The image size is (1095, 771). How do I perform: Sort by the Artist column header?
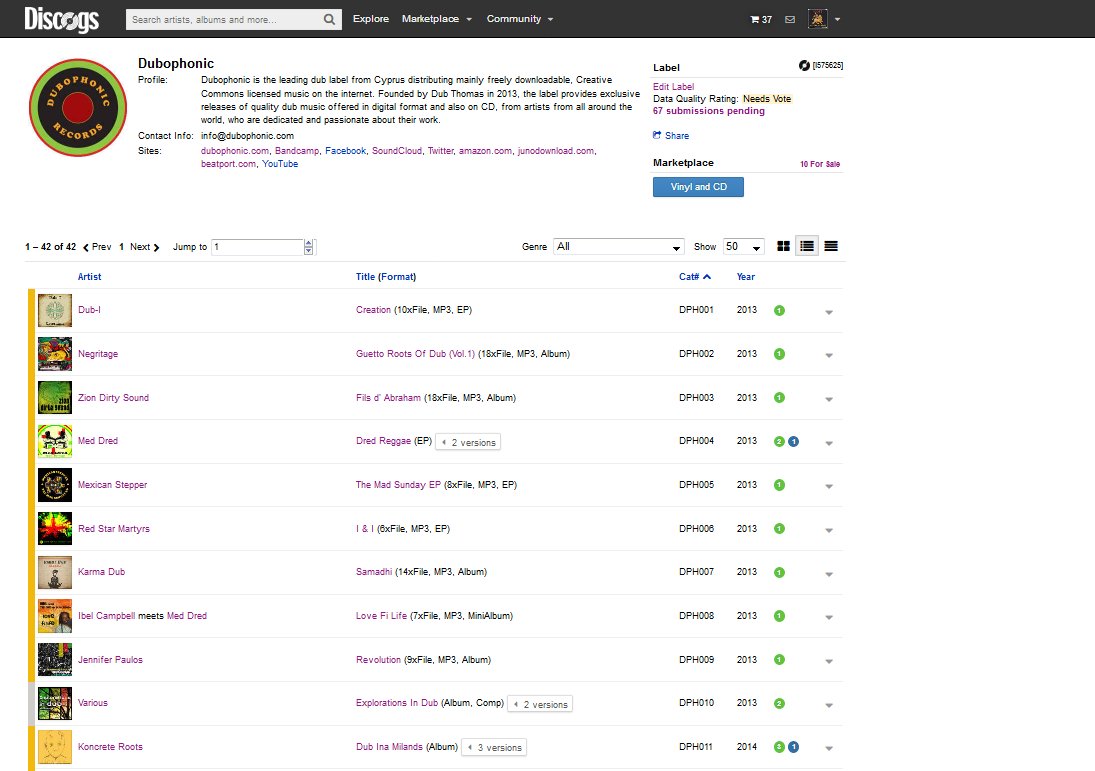tap(89, 277)
